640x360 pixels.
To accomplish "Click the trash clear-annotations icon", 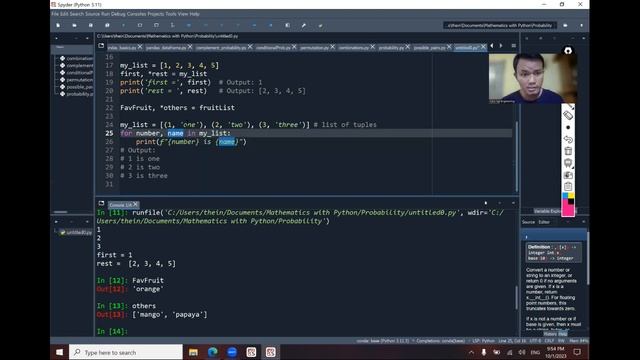I will (568, 151).
